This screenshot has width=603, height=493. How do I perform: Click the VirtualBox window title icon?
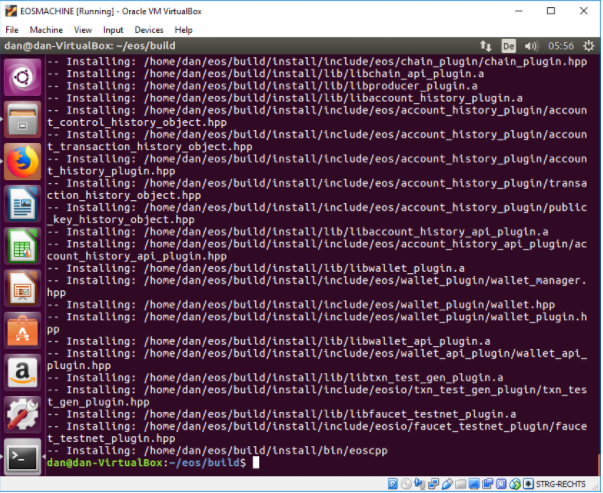click(x=11, y=11)
